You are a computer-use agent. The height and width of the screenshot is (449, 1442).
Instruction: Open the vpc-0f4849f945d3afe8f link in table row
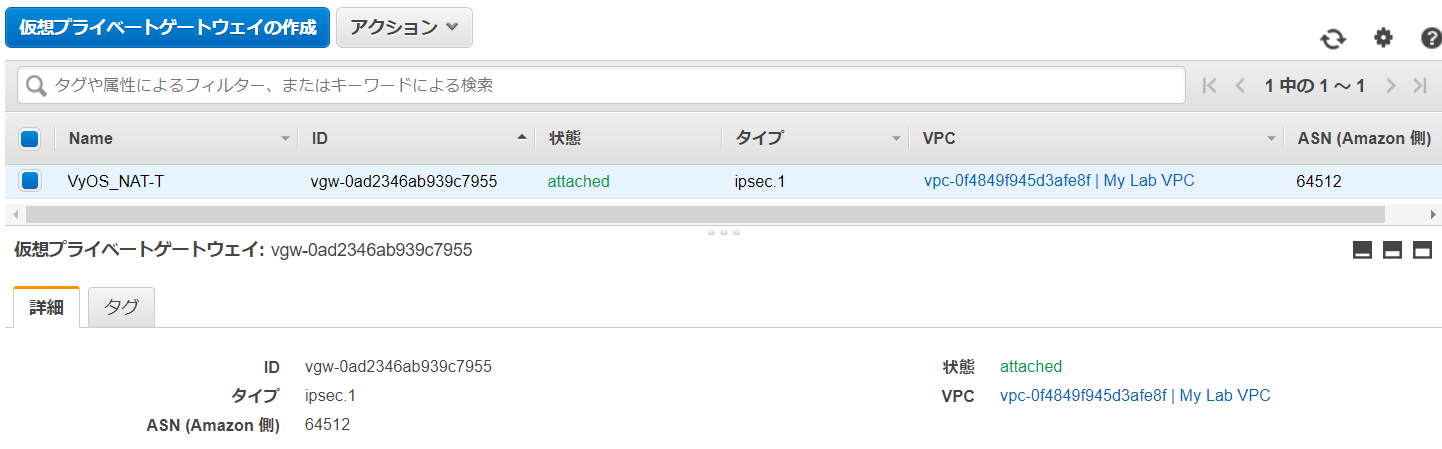point(1007,181)
